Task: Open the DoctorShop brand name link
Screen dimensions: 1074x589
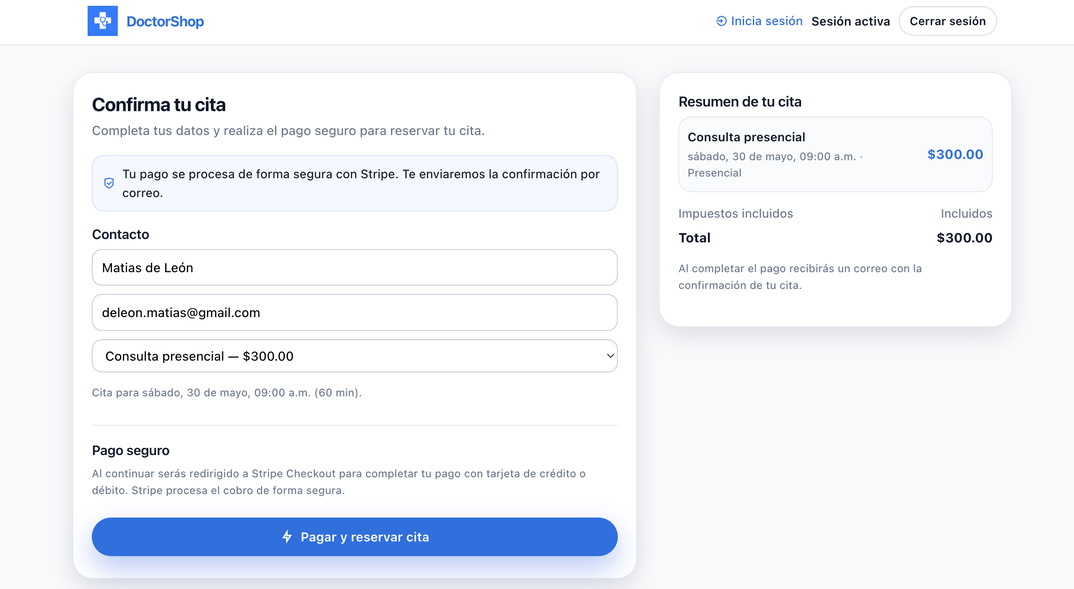Action: (x=165, y=21)
